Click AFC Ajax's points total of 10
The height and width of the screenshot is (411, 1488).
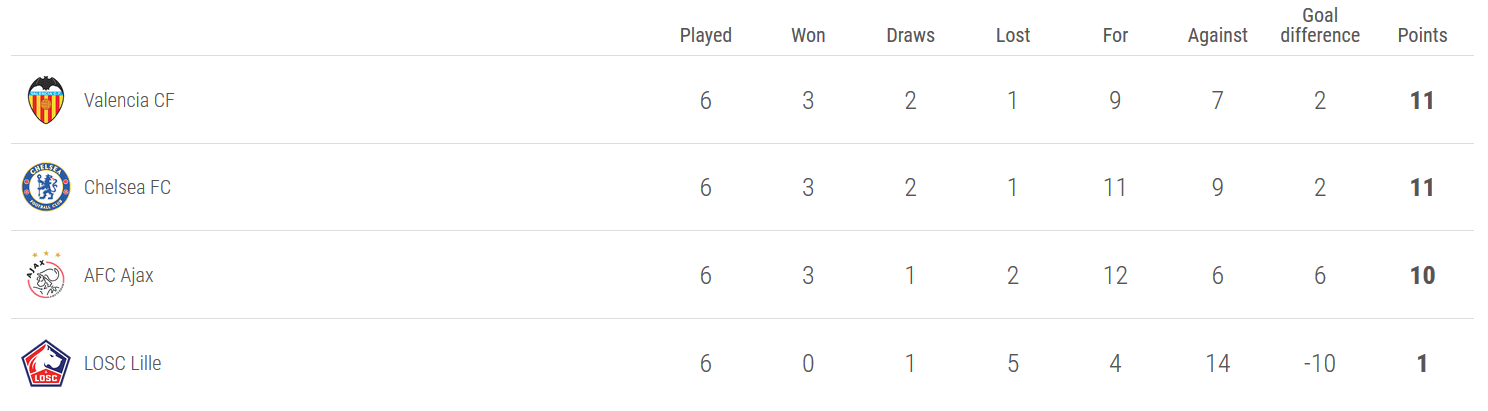click(1422, 275)
